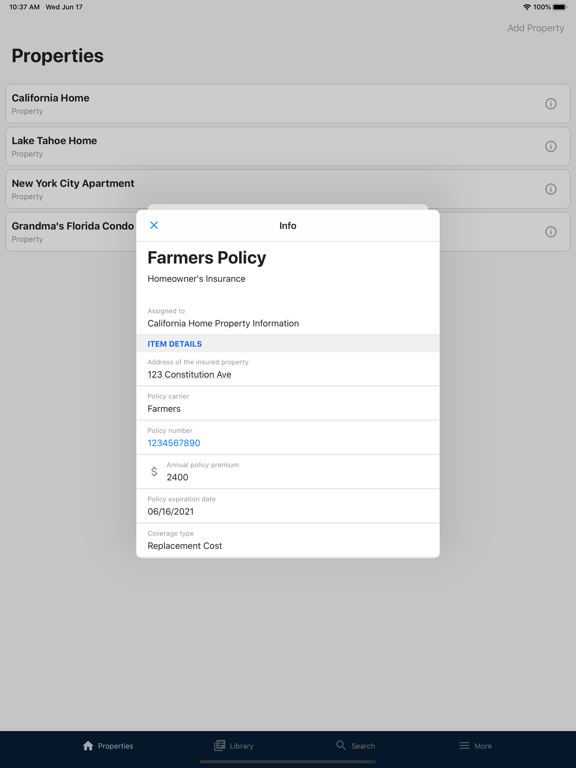The image size is (576, 768).
Task: Tap the ITEM DETAILS section header
Action: pyautogui.click(x=288, y=344)
